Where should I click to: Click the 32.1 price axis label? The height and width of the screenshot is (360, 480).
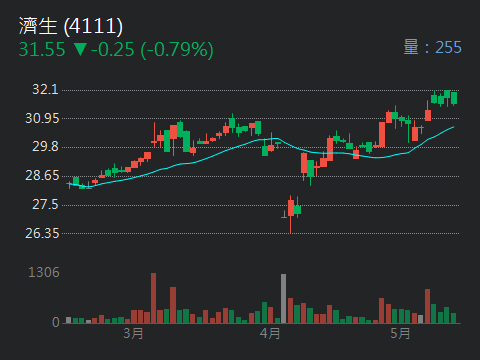pyautogui.click(x=45, y=89)
